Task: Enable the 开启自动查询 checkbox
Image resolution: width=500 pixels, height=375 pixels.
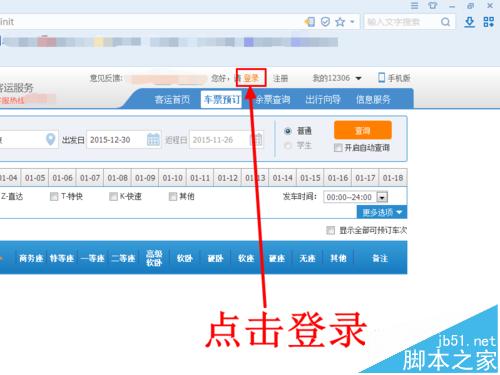Action: 338,147
